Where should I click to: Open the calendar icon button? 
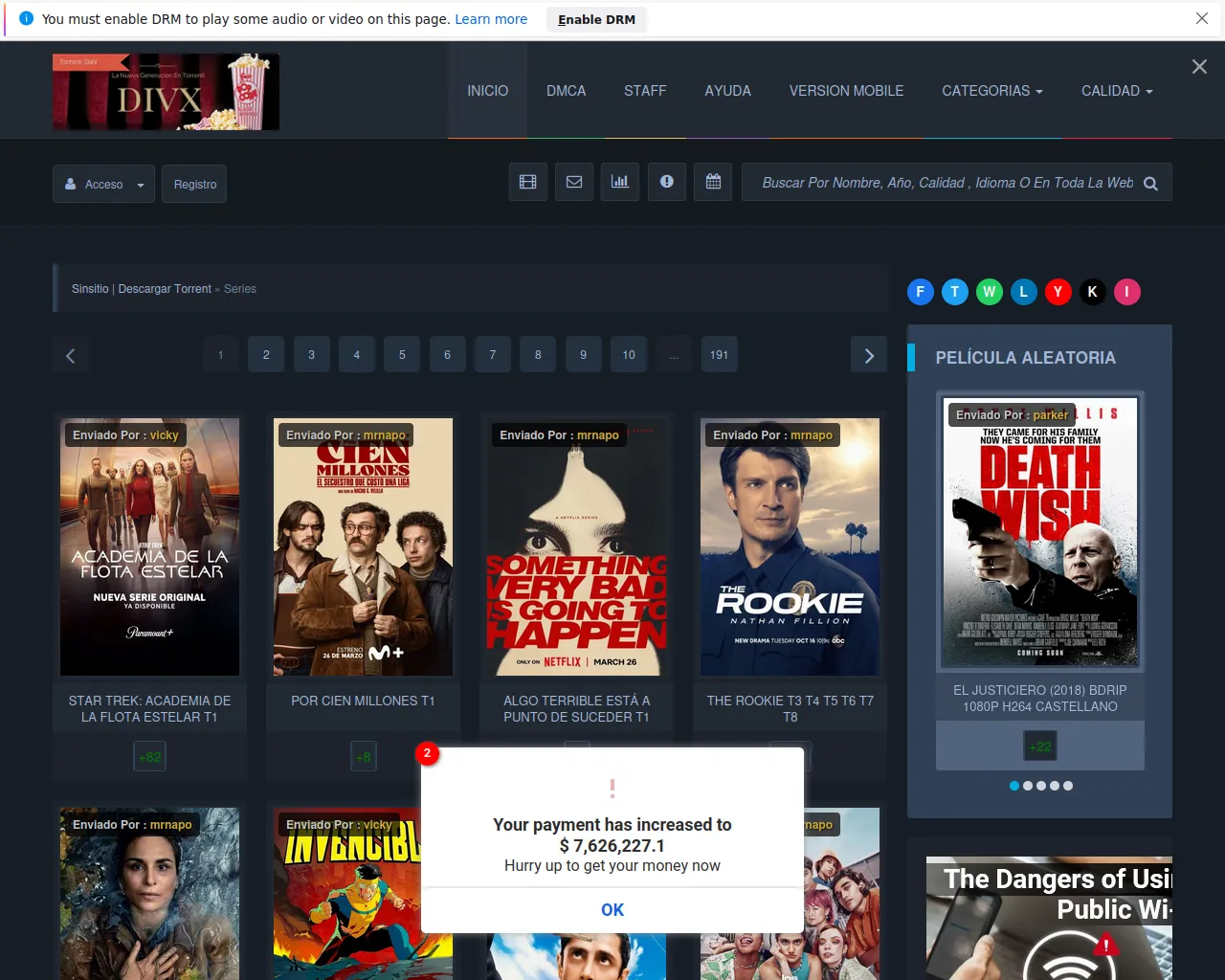(713, 182)
